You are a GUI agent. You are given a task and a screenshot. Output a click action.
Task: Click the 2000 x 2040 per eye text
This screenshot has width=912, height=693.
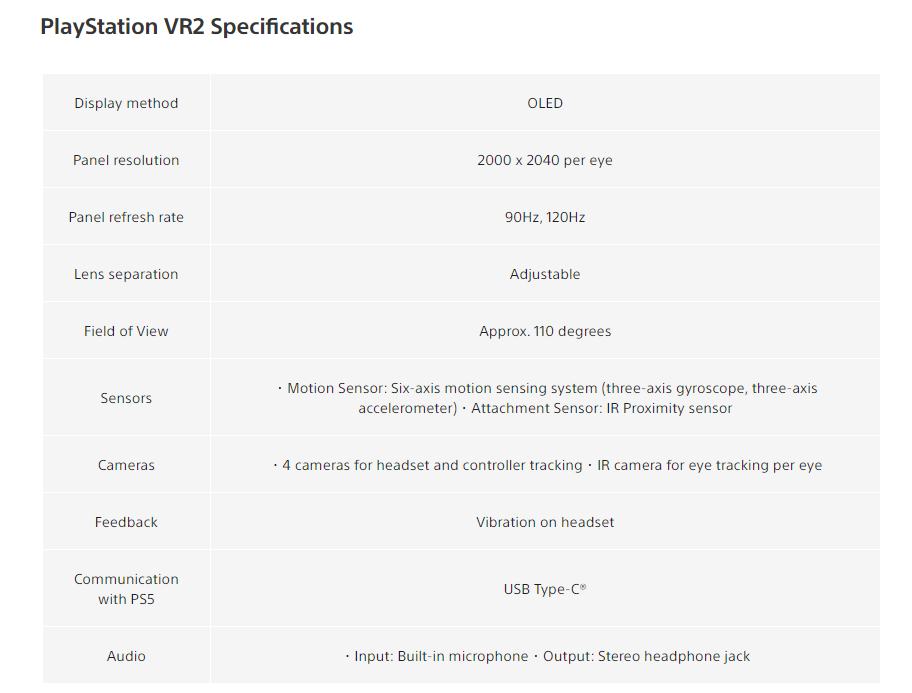click(545, 160)
